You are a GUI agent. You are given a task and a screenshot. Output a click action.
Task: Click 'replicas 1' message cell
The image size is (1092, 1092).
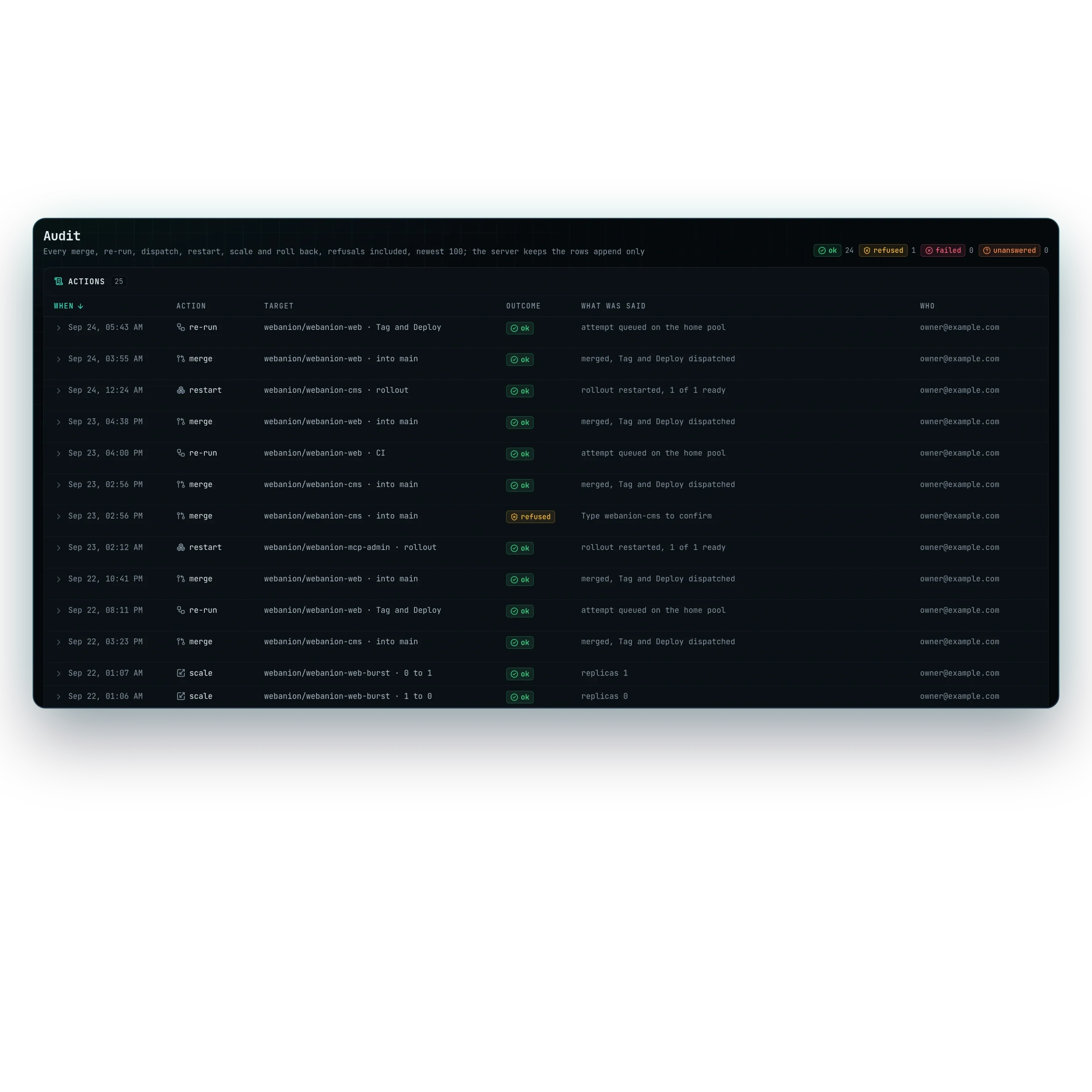604,673
